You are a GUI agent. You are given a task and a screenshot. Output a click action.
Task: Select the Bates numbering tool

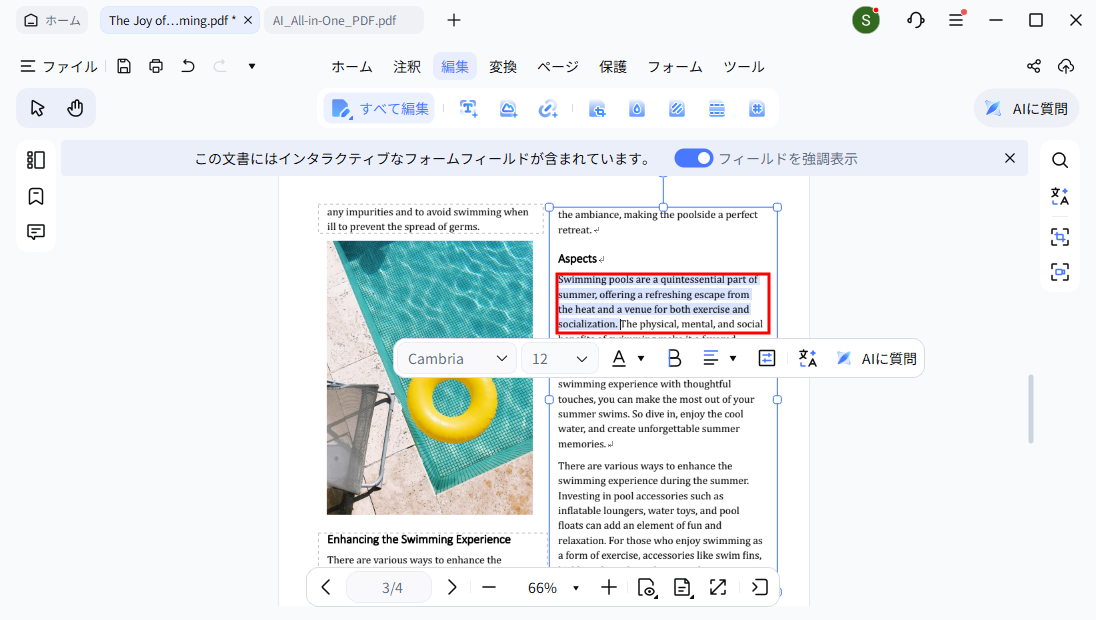[757, 108]
